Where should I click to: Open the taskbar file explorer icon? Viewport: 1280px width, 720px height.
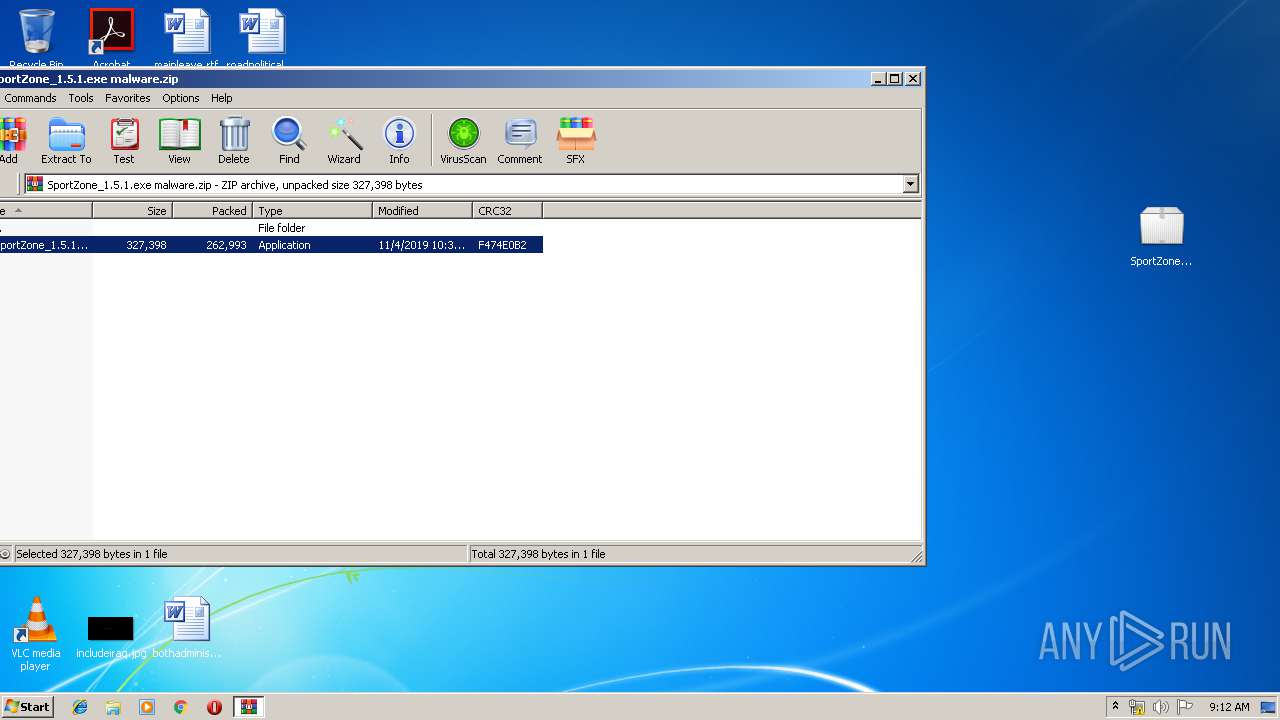tap(113, 707)
